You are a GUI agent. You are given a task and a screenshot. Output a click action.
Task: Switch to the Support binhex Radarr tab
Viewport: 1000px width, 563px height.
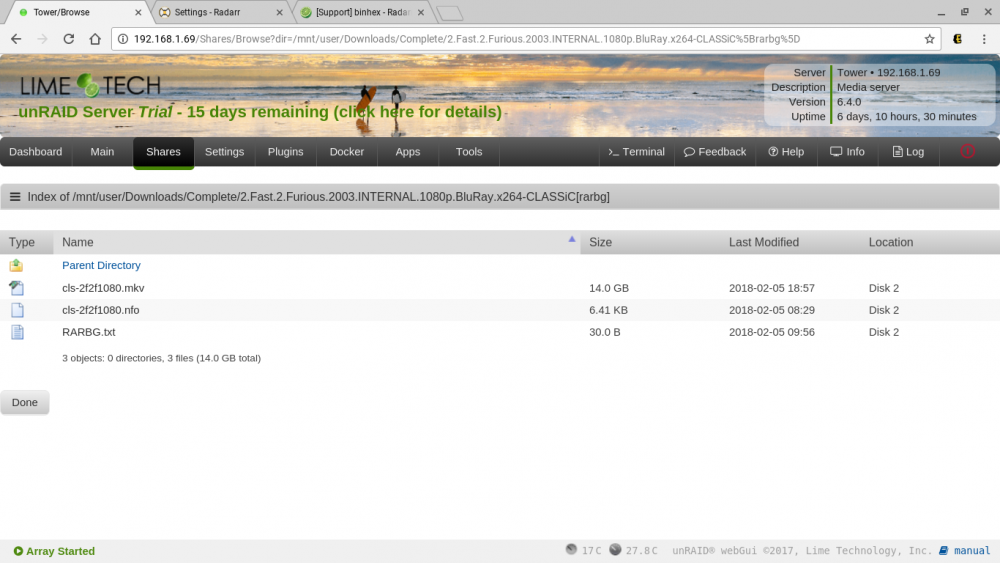click(x=362, y=12)
